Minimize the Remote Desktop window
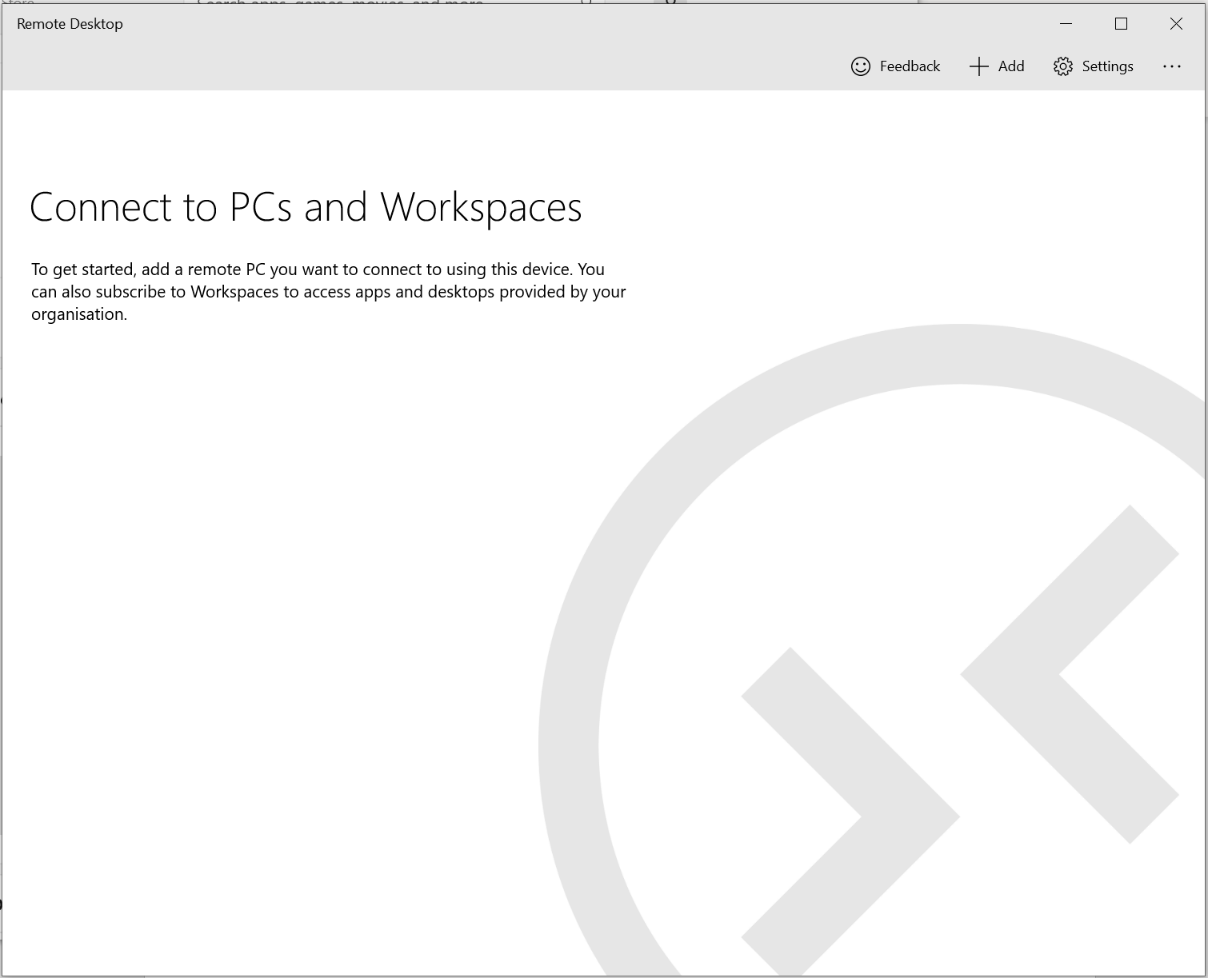 (1066, 23)
